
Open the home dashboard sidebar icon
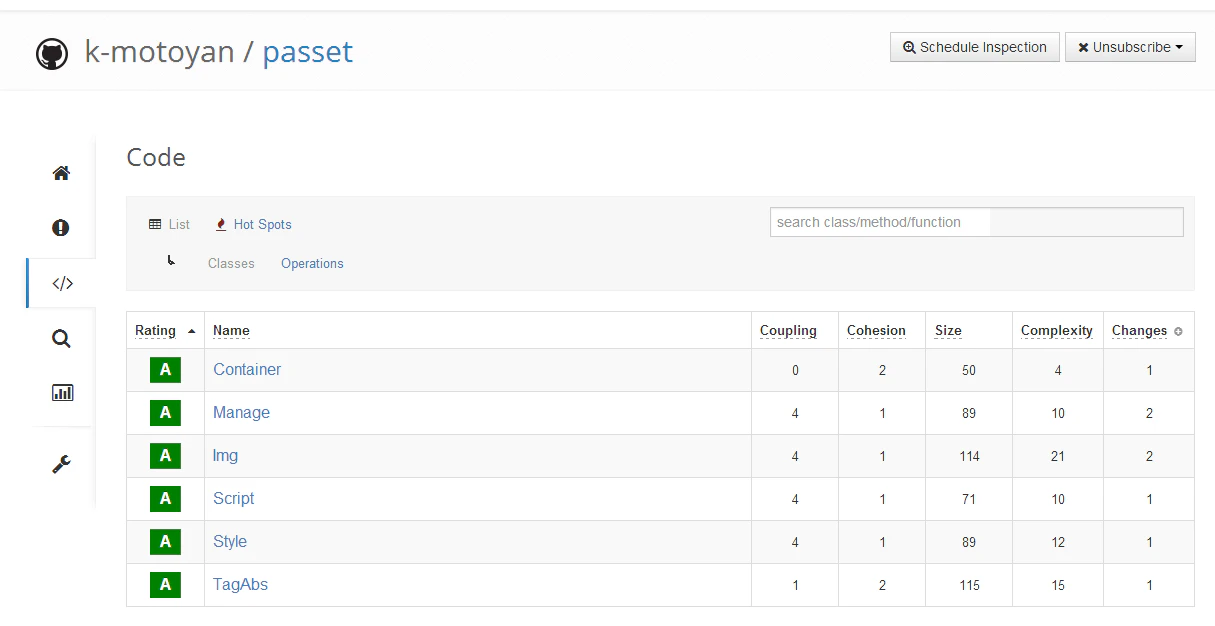pyautogui.click(x=61, y=173)
